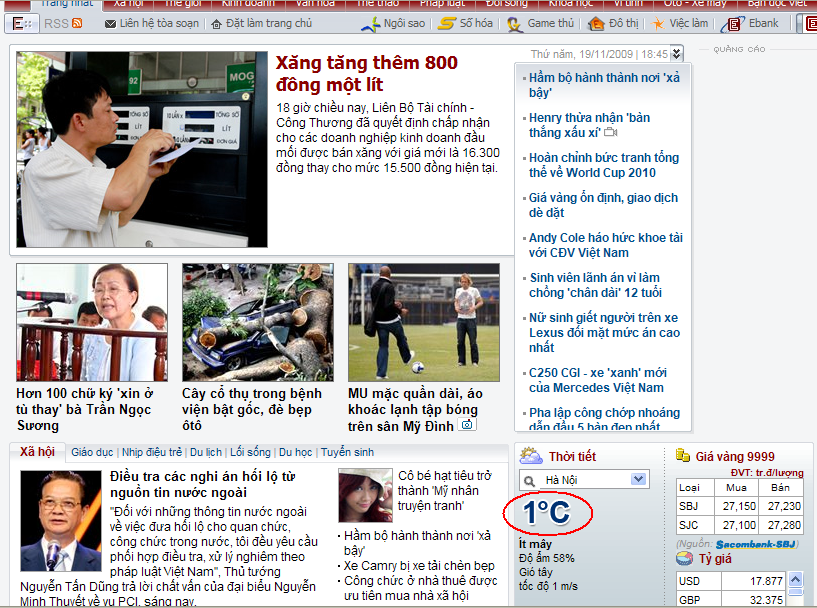Open link Công chức ở nhà thuê được ưu tiên
Image resolution: width=817 pixels, height=608 pixels.
(420, 588)
